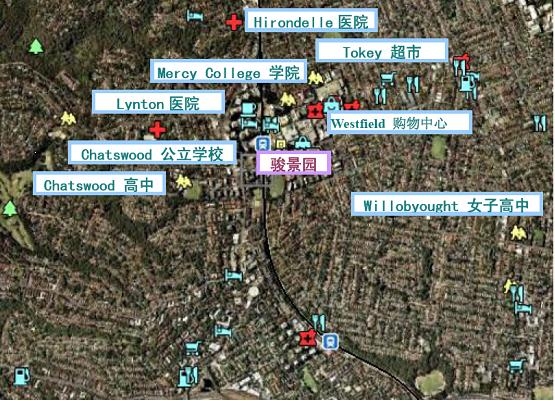The width and height of the screenshot is (555, 401).
Task: Click the hotel bed icon at top
Action: click(x=195, y=16)
